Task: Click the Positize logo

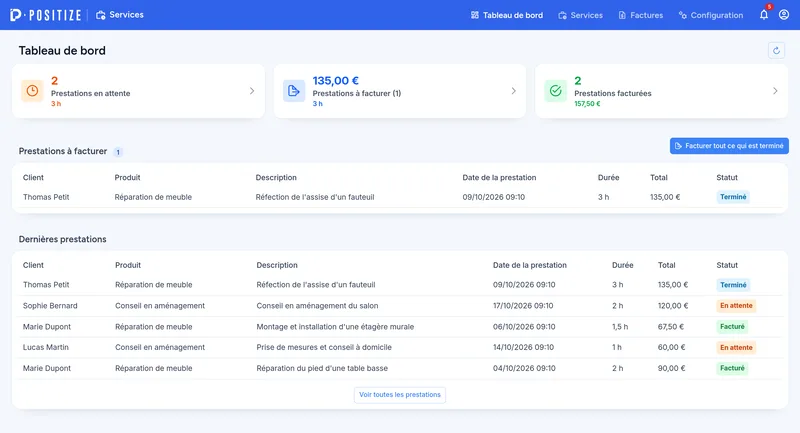Action: coord(45,15)
